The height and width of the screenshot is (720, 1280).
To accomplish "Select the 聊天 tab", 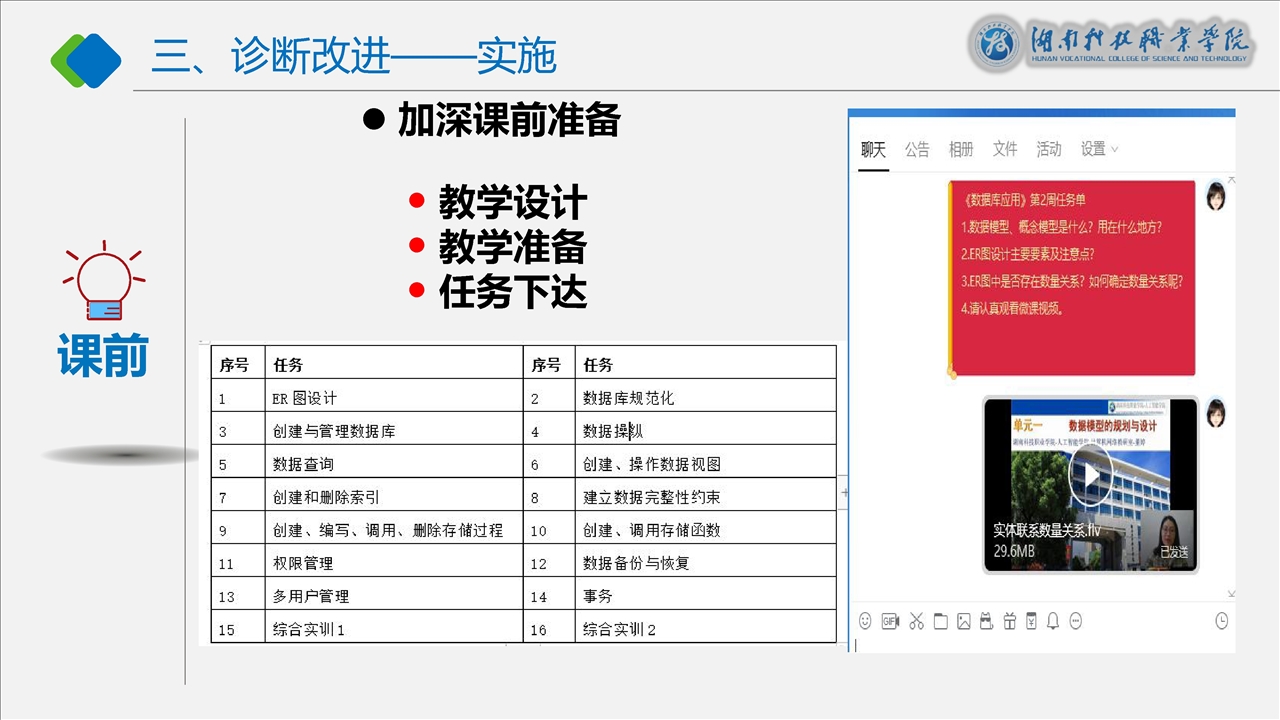I will tap(873, 149).
